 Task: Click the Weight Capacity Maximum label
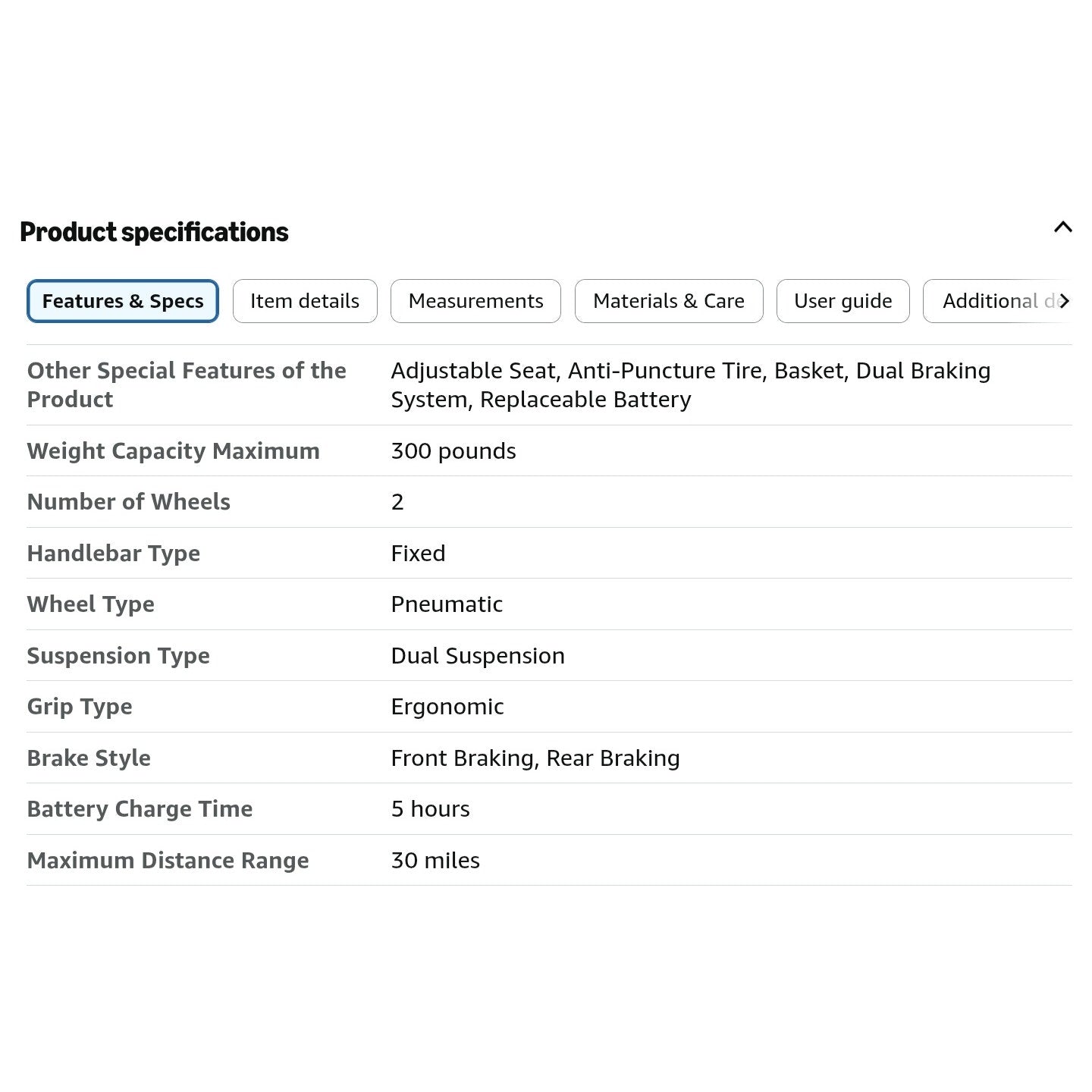pyautogui.click(x=173, y=450)
